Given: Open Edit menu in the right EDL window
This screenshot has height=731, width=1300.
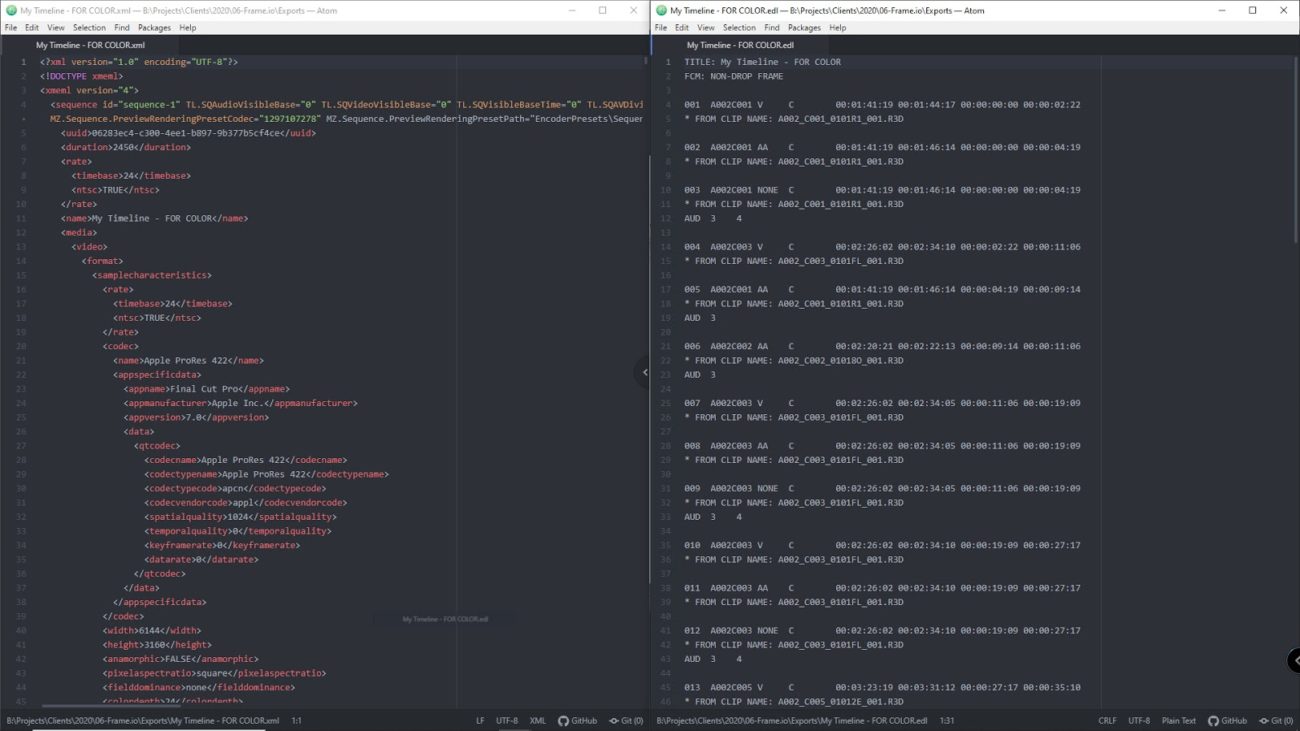Looking at the screenshot, I should point(682,28).
